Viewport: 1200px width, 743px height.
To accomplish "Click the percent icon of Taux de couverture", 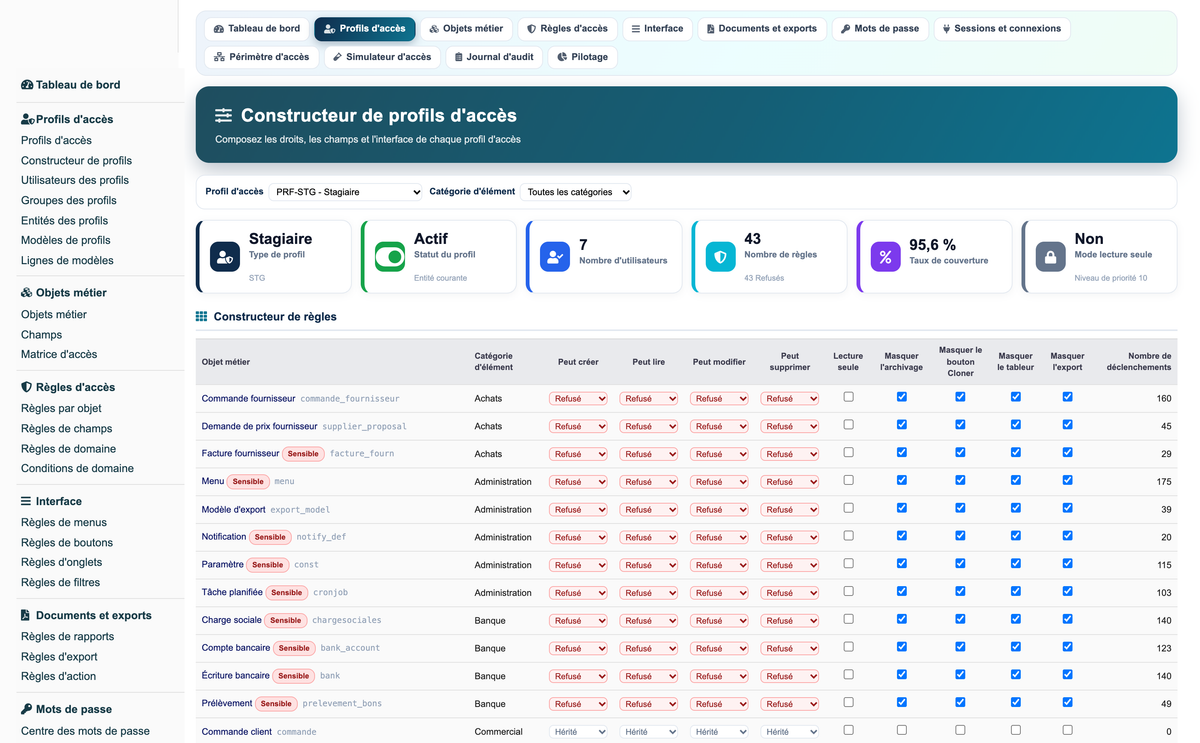I will click(x=885, y=257).
